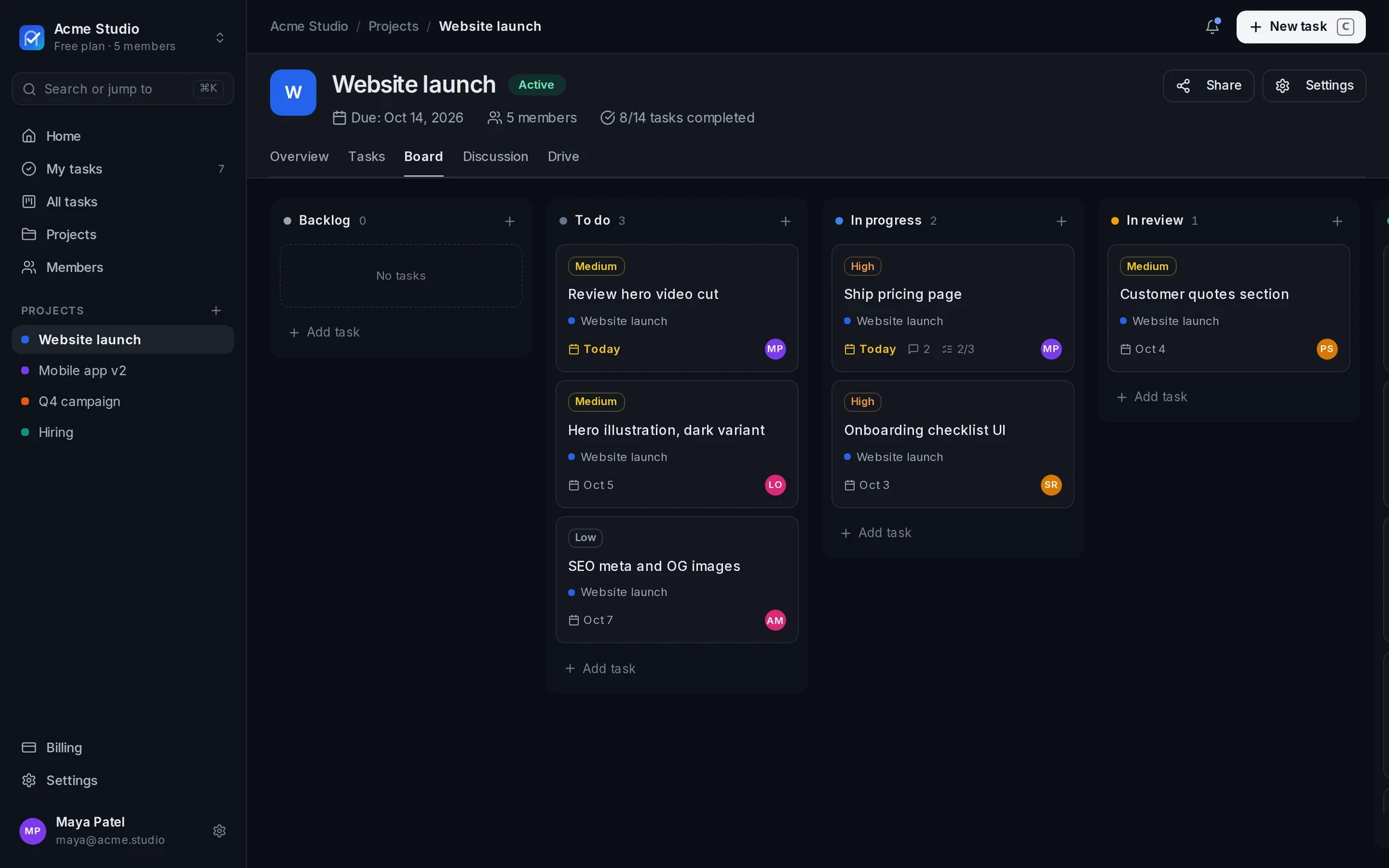Switch to the Tasks tab
The image size is (1389, 868).
[x=367, y=156]
